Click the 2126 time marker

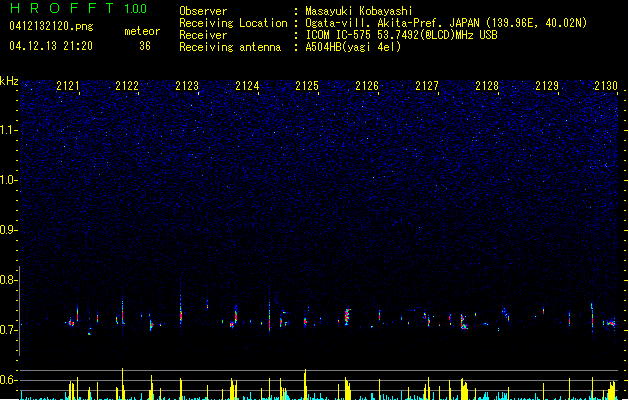click(367, 86)
